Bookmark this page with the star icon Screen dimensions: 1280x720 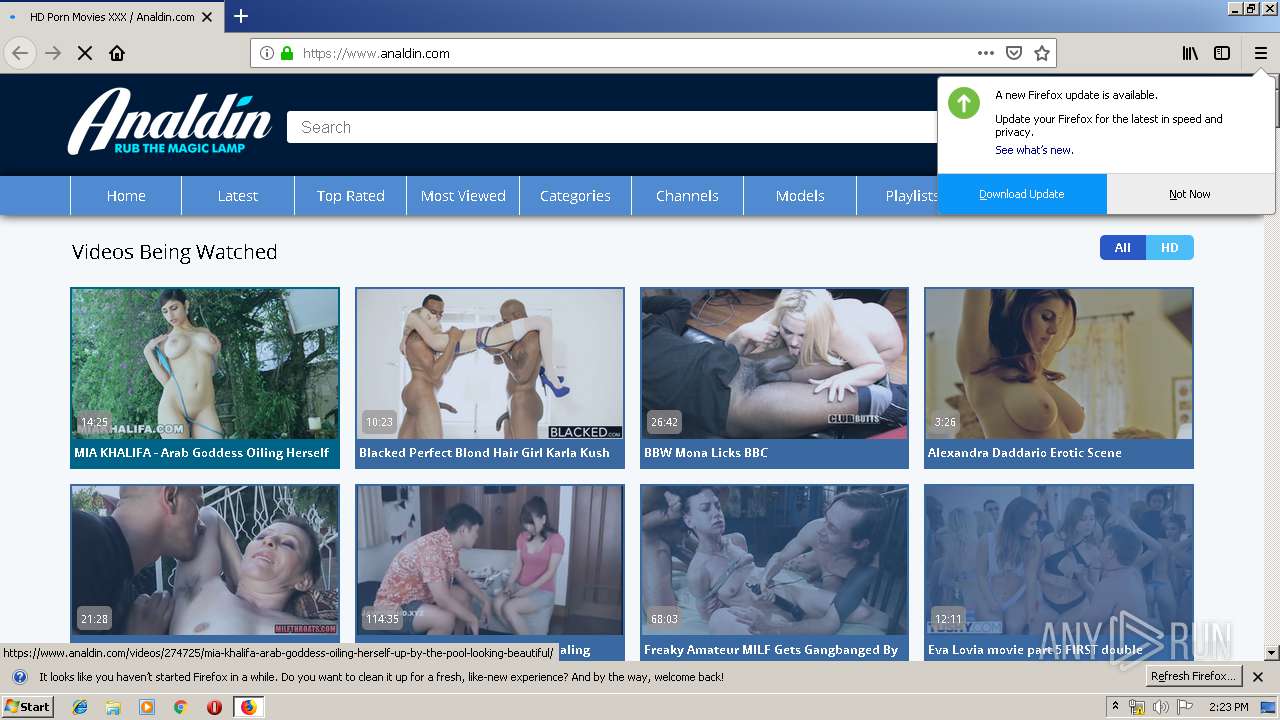click(1042, 53)
